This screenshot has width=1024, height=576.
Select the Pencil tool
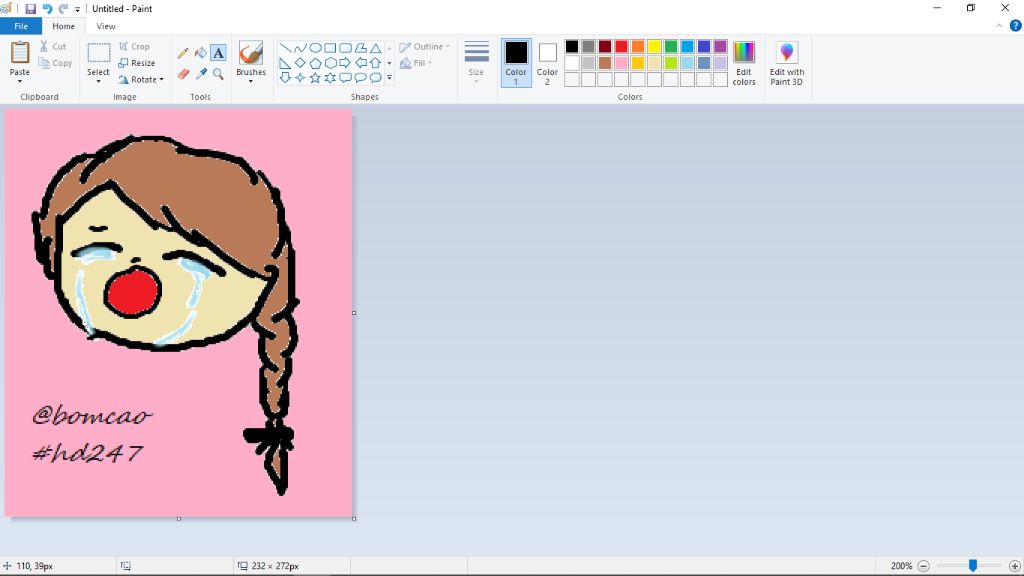183,53
